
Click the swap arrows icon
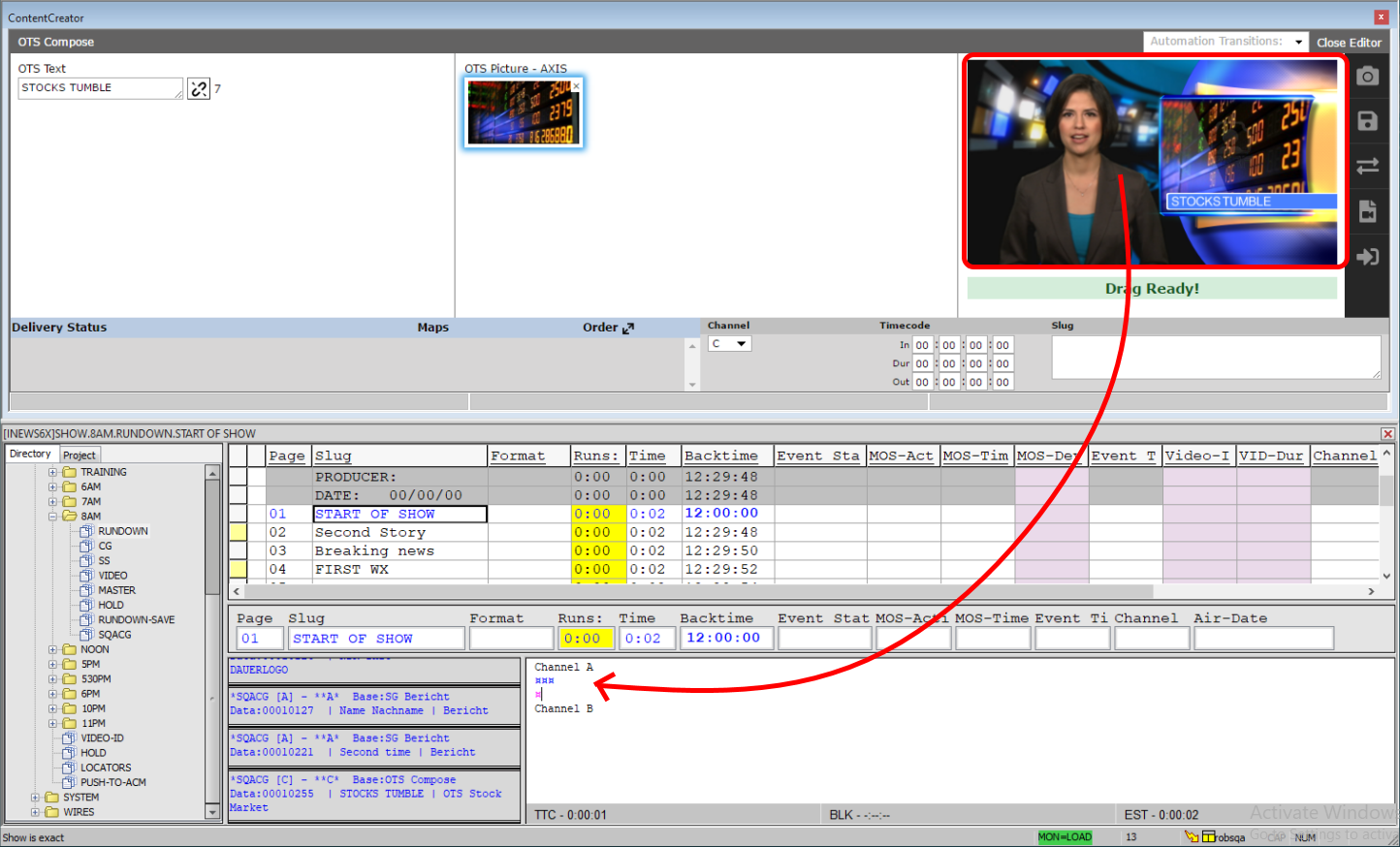(x=1367, y=166)
